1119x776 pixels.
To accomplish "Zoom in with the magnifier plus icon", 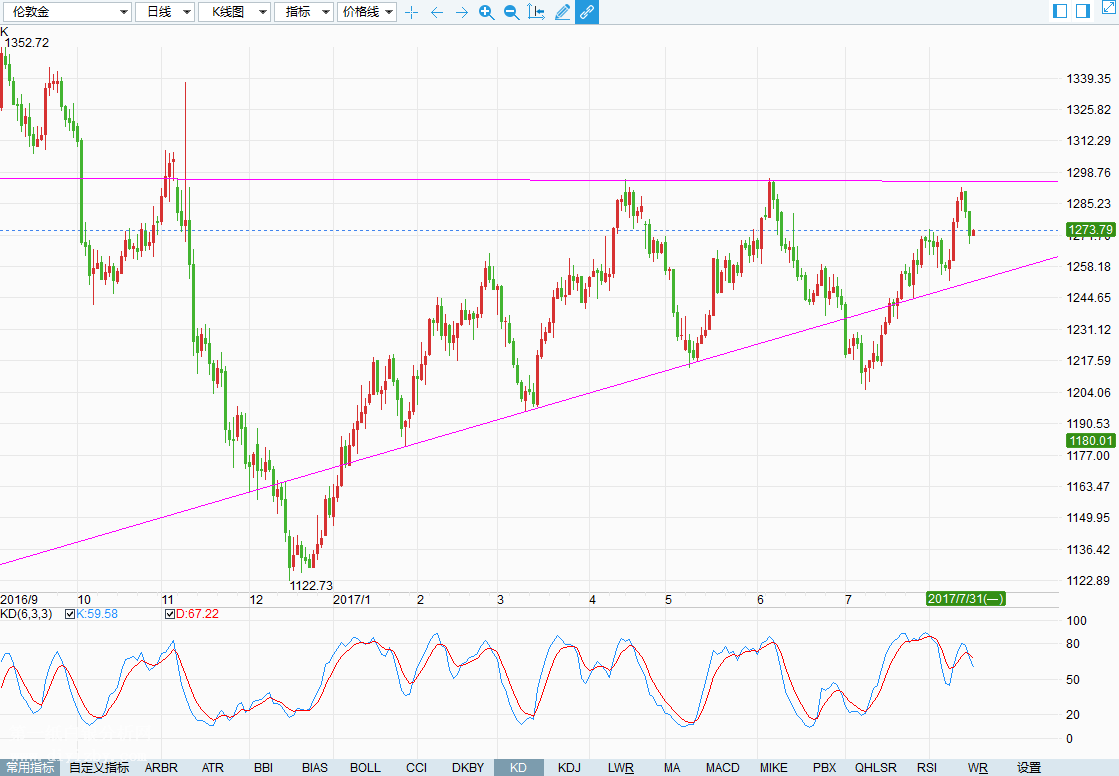I will click(486, 12).
